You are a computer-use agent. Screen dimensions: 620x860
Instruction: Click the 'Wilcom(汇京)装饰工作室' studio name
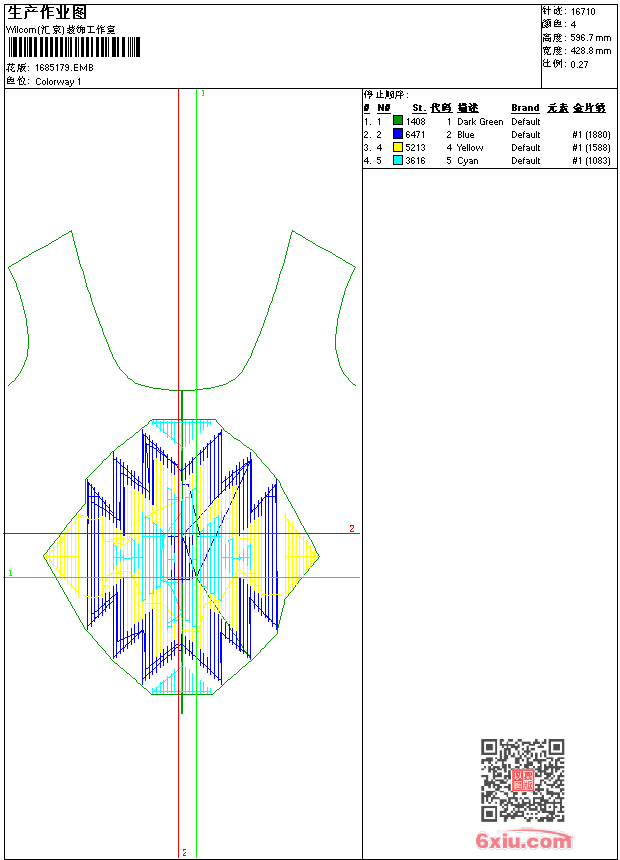61,30
